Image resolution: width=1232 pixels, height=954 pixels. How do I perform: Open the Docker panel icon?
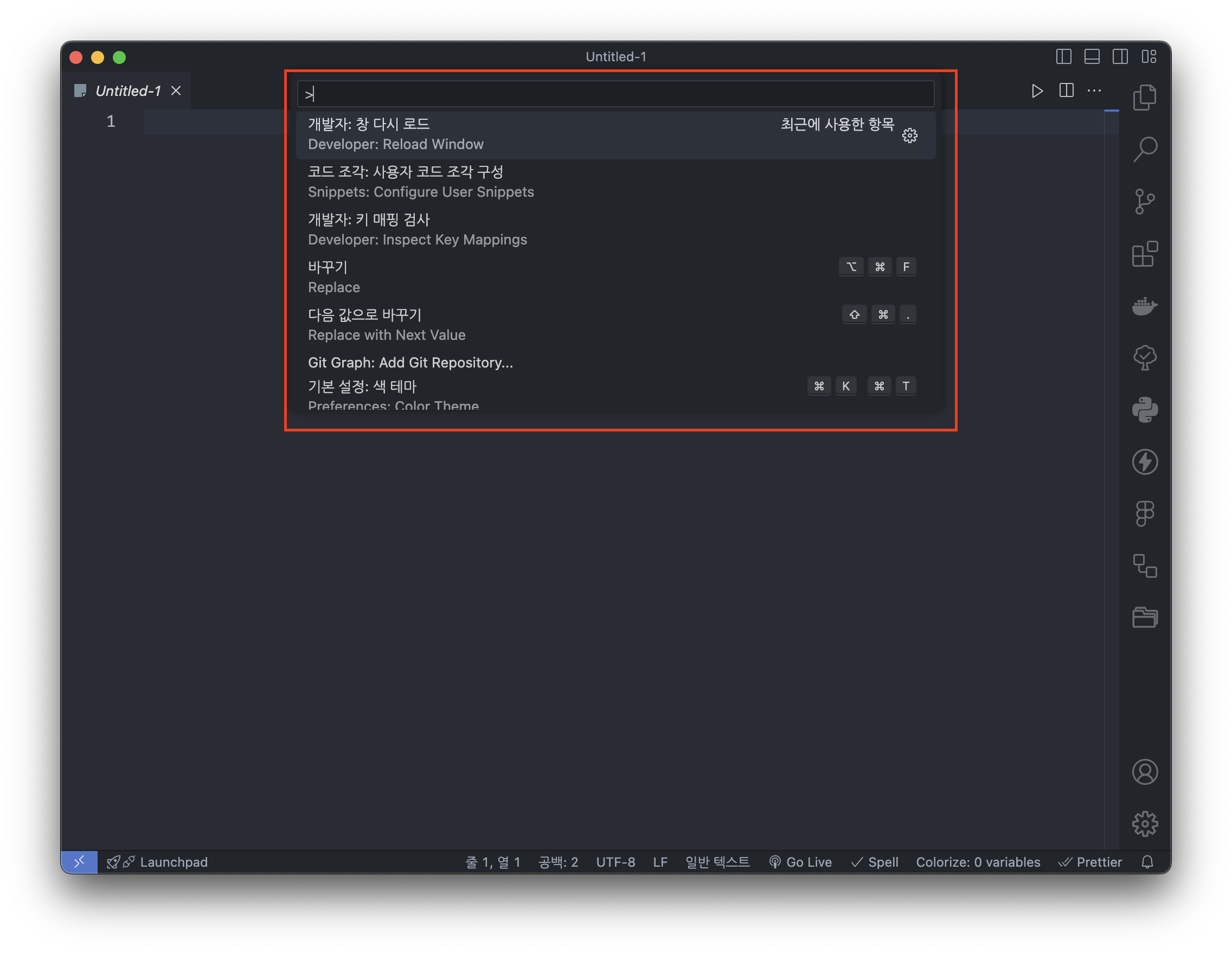1145,306
